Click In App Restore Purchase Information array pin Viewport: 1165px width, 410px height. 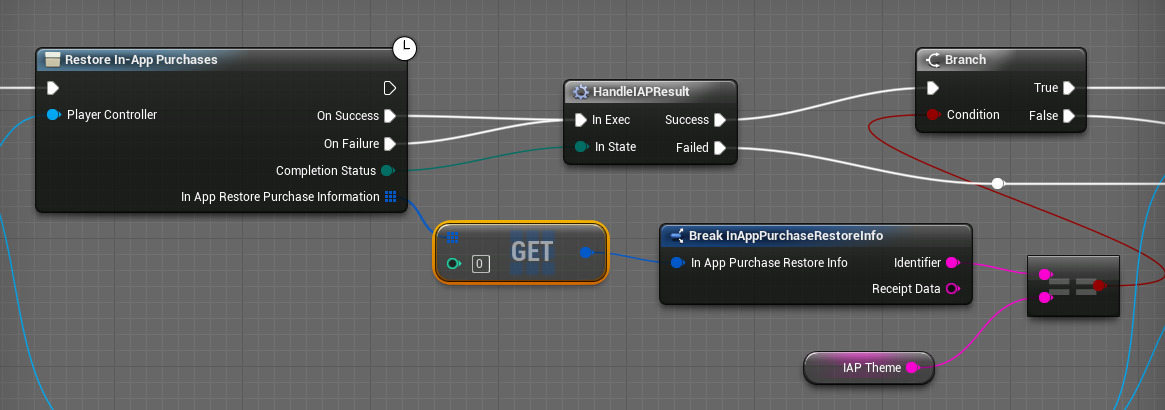[x=390, y=197]
